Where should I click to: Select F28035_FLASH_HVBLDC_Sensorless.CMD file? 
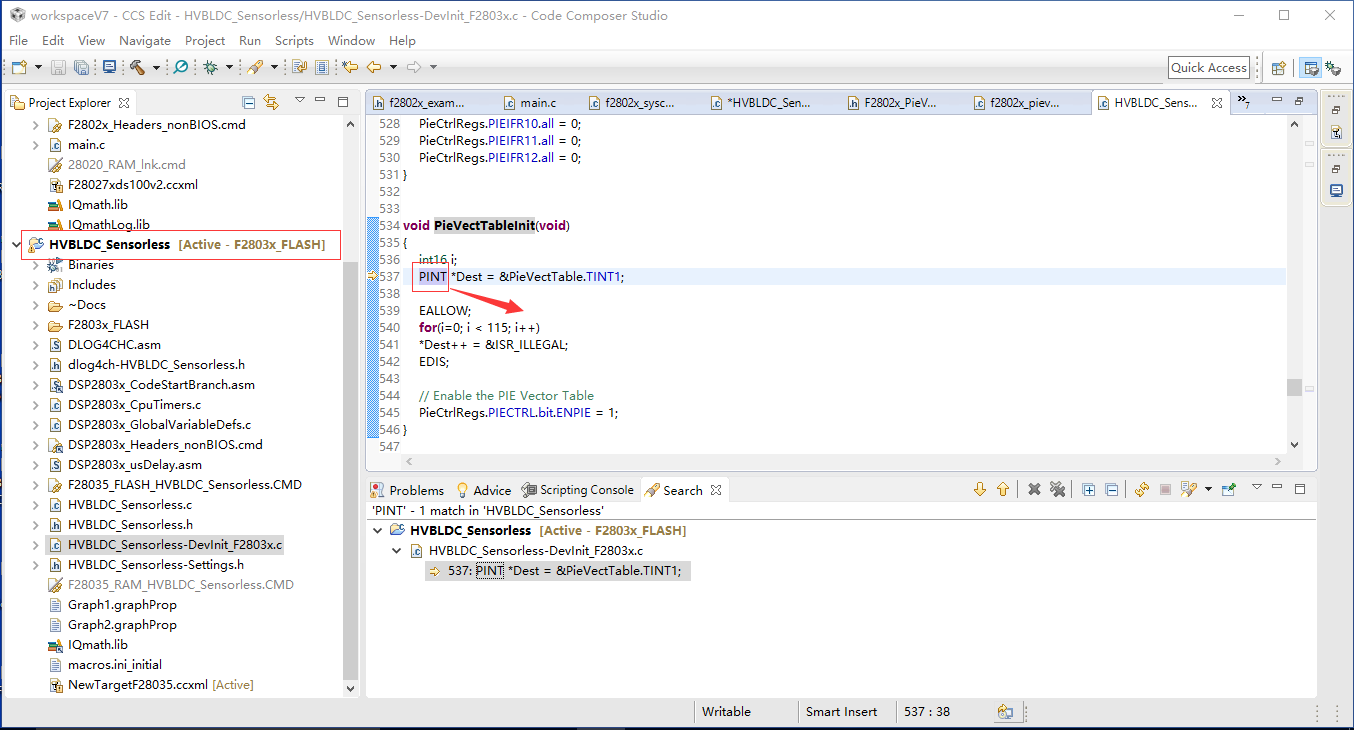[185, 485]
